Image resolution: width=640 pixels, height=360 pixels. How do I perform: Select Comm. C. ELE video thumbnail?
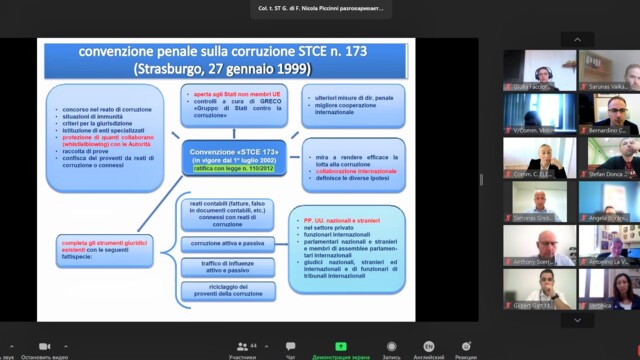(540, 158)
